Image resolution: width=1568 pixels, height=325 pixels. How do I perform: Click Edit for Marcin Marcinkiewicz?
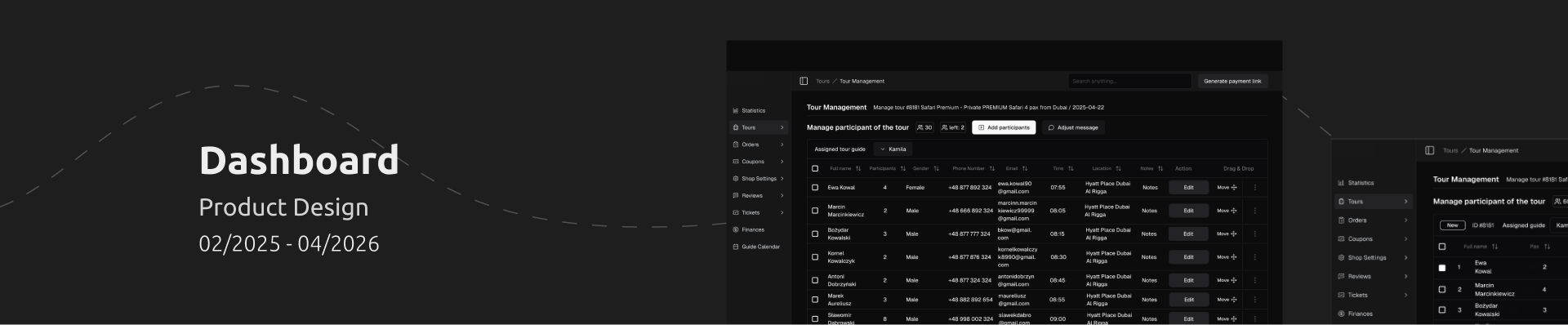1188,211
